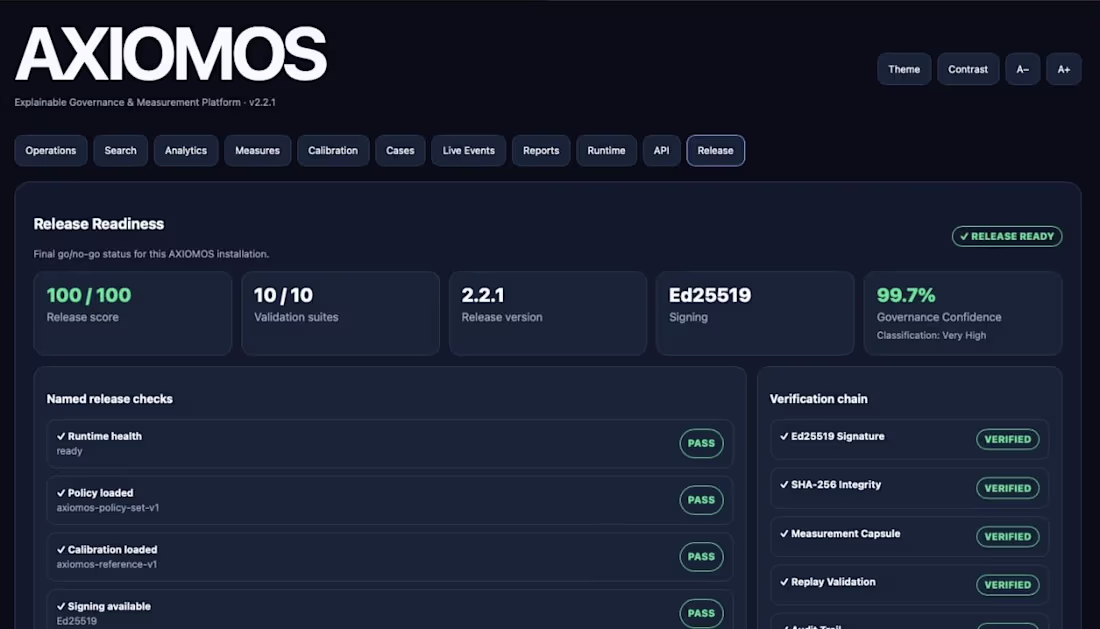Click the checkmark icon beside SHA-256 Integrity
The height and width of the screenshot is (629, 1100).
(x=784, y=485)
